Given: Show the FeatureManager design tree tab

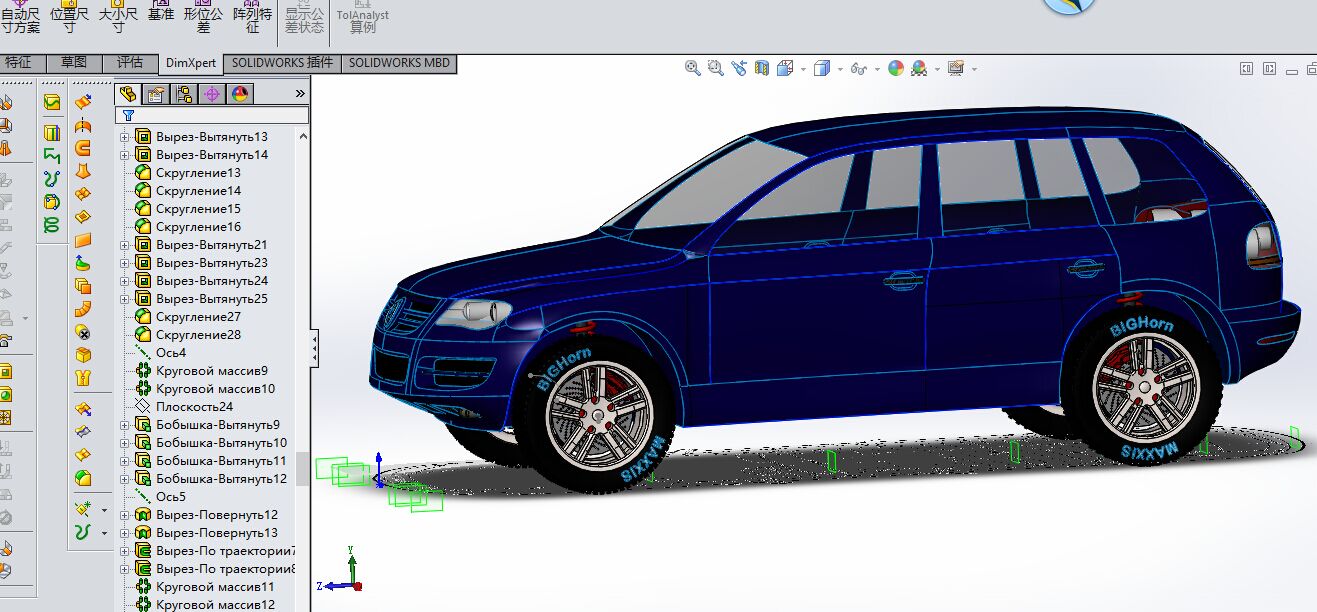Looking at the screenshot, I should pos(128,94).
